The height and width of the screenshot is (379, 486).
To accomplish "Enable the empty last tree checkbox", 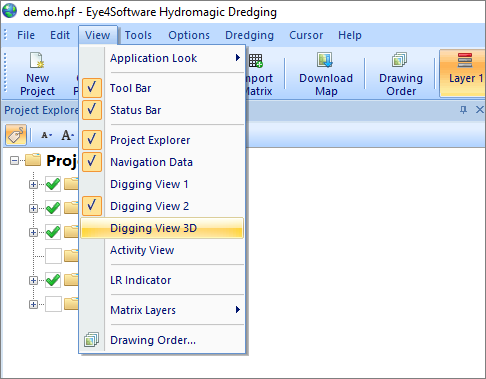I will [x=53, y=304].
